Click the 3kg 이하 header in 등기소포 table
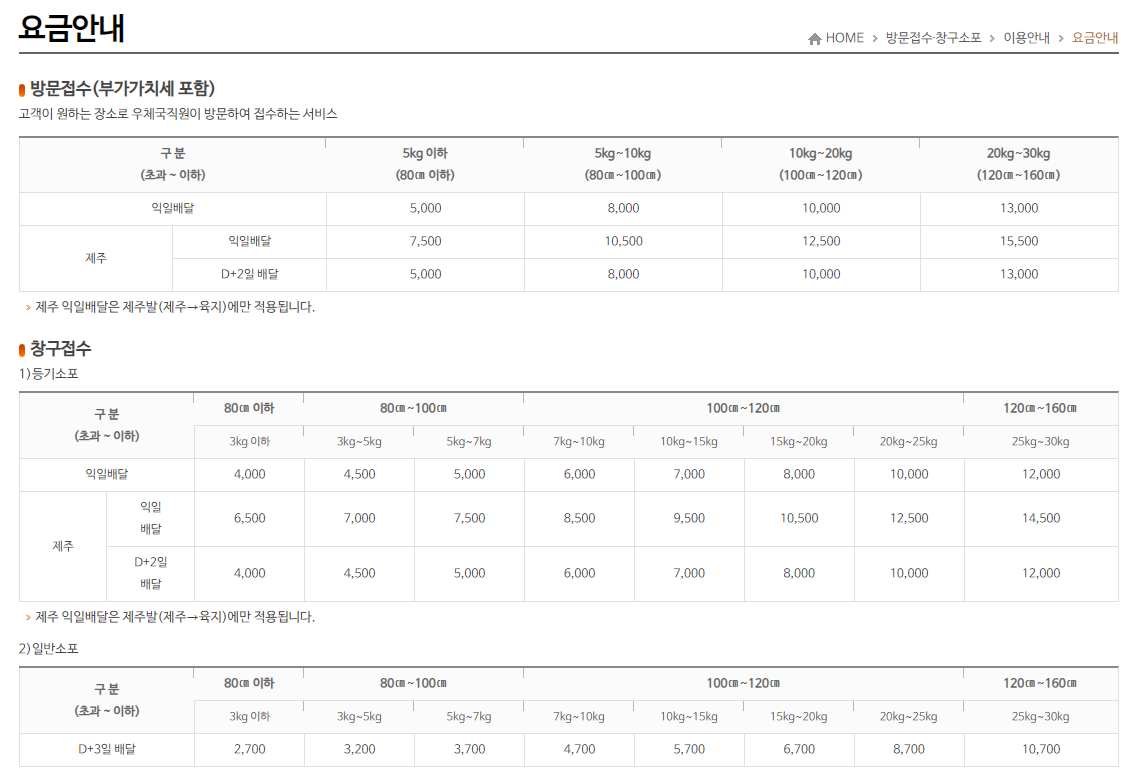This screenshot has width=1137, height=781. point(249,442)
